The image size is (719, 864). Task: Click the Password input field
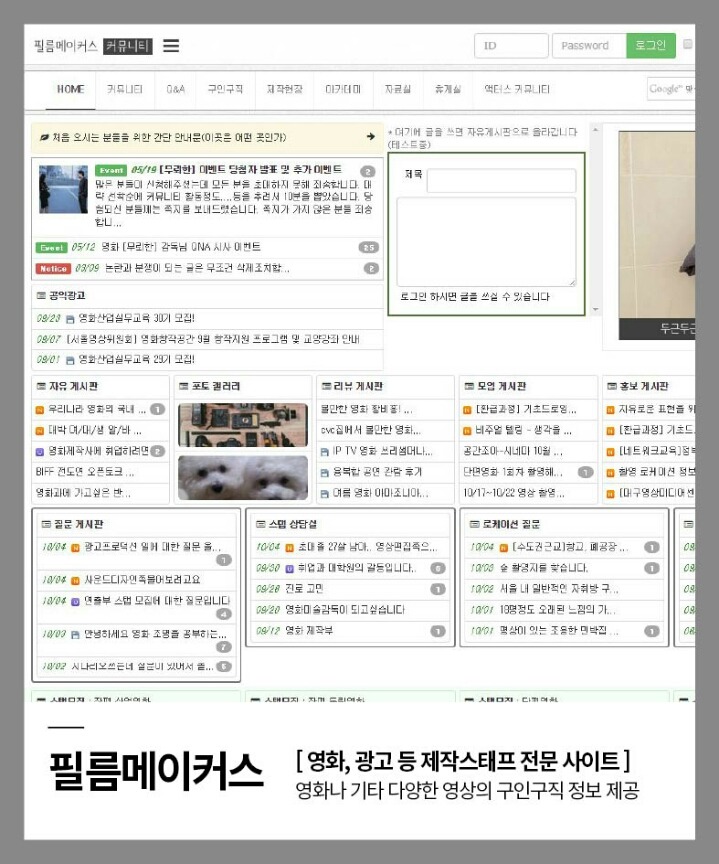pyautogui.click(x=589, y=46)
